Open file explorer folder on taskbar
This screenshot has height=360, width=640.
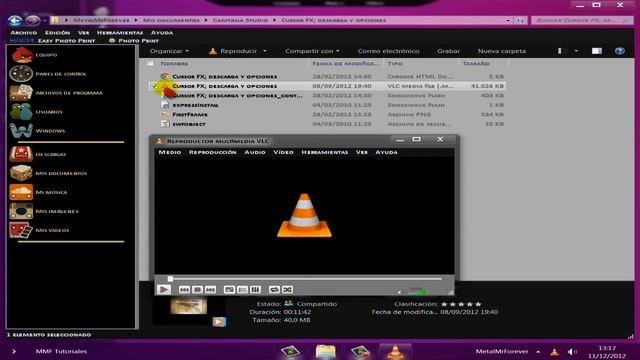tap(325, 351)
